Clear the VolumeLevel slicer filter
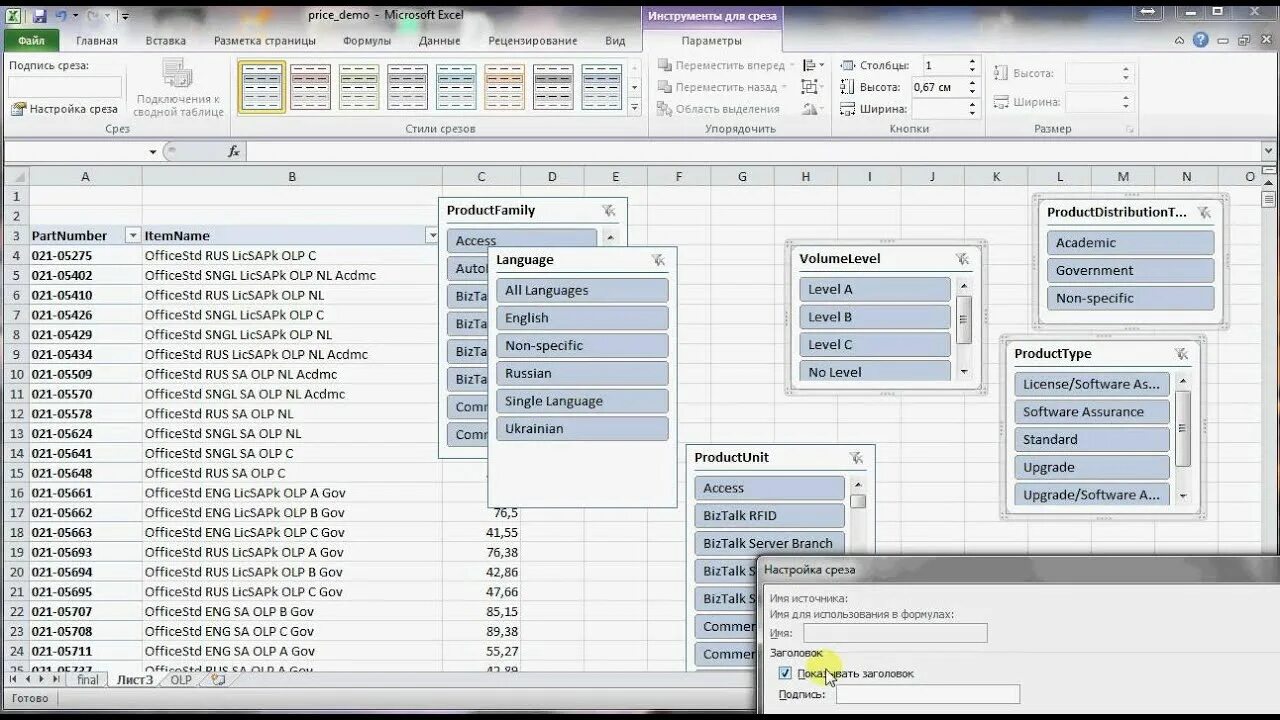 click(962, 259)
